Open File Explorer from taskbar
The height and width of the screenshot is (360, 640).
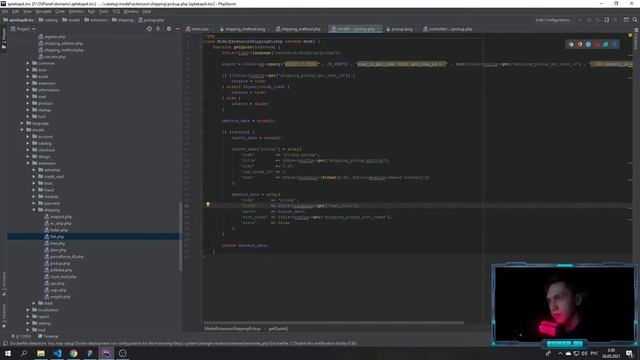coord(41,353)
